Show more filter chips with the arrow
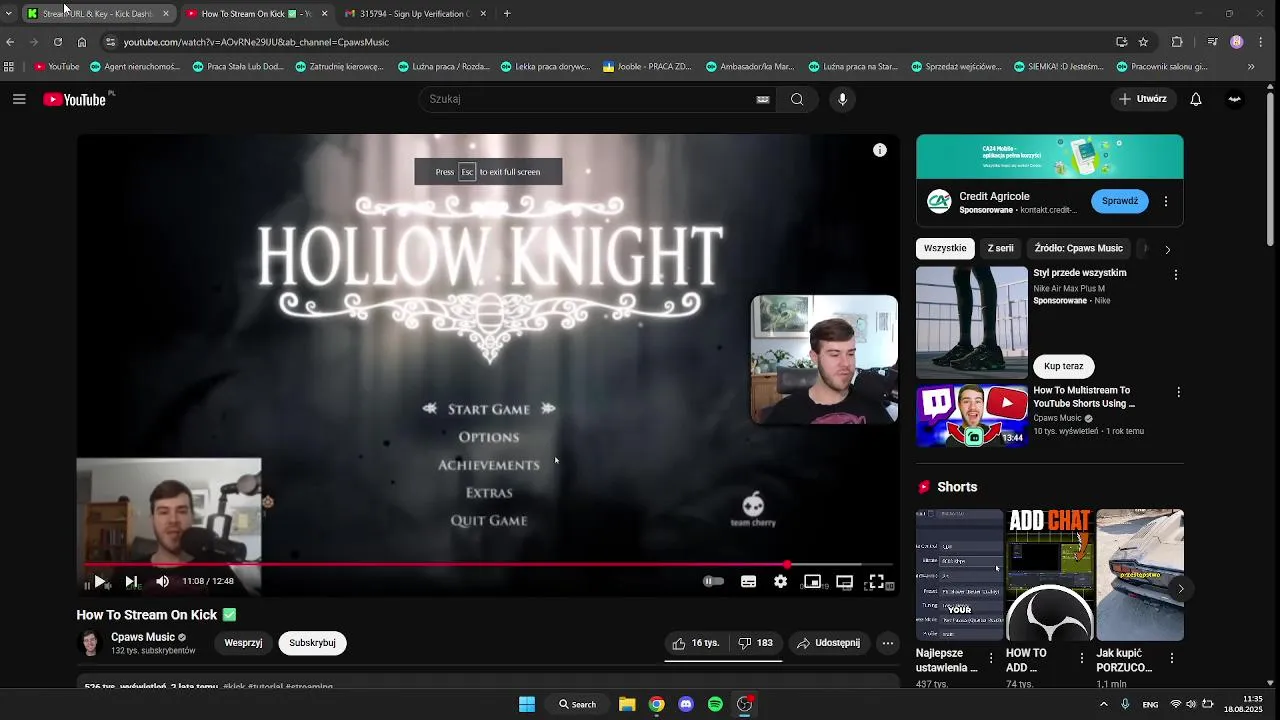This screenshot has height=720, width=1280. 1167,249
